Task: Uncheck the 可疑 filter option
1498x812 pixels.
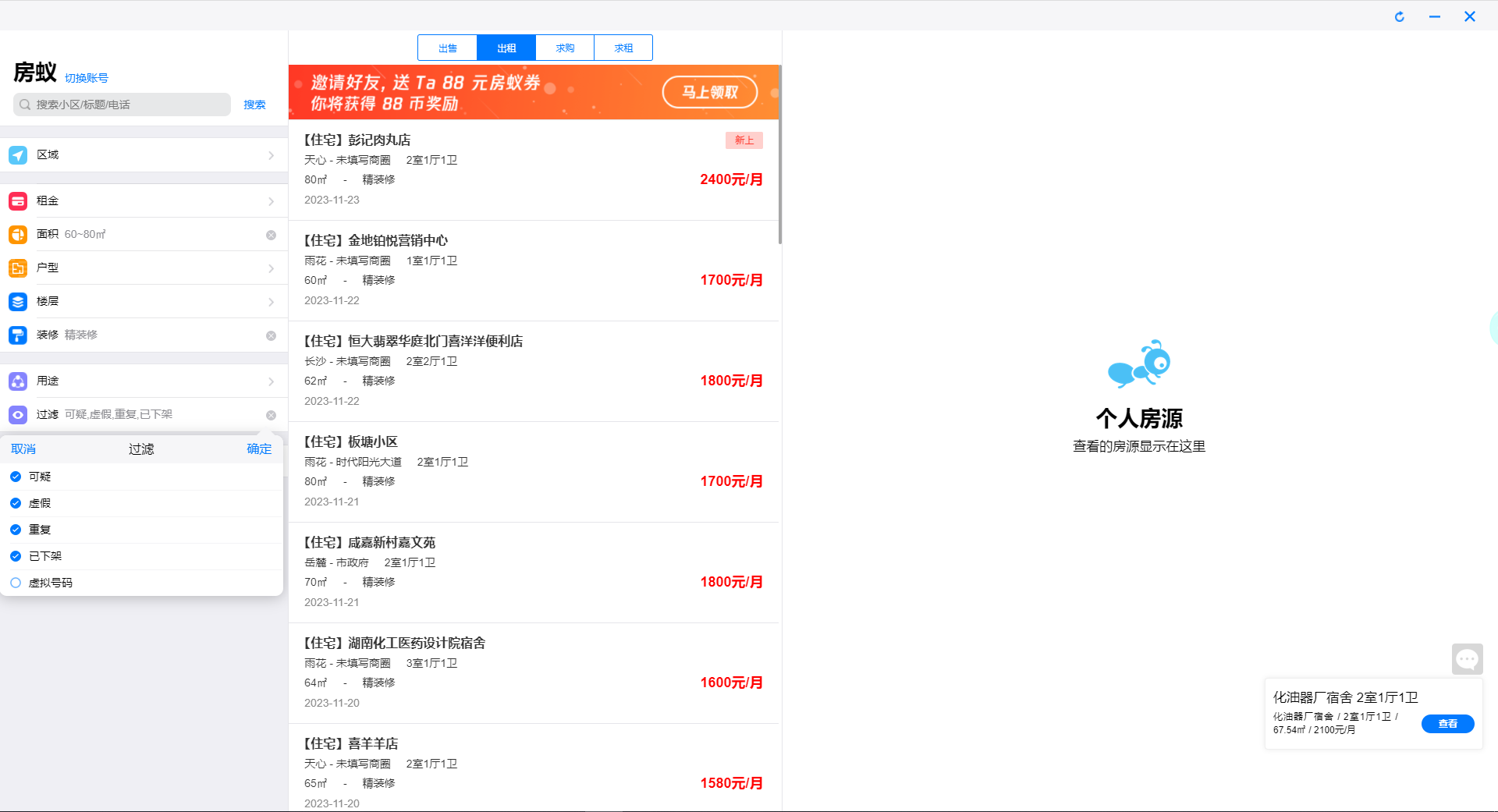Action: pyautogui.click(x=16, y=477)
